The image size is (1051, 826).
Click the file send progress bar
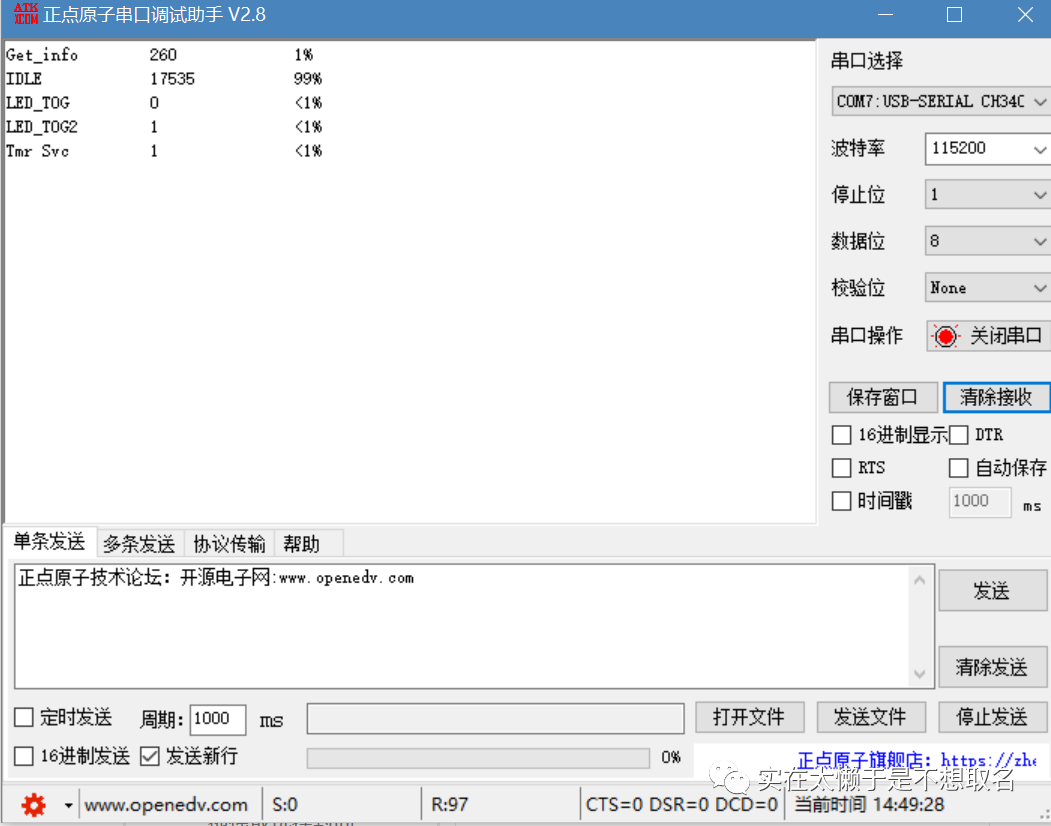click(478, 758)
